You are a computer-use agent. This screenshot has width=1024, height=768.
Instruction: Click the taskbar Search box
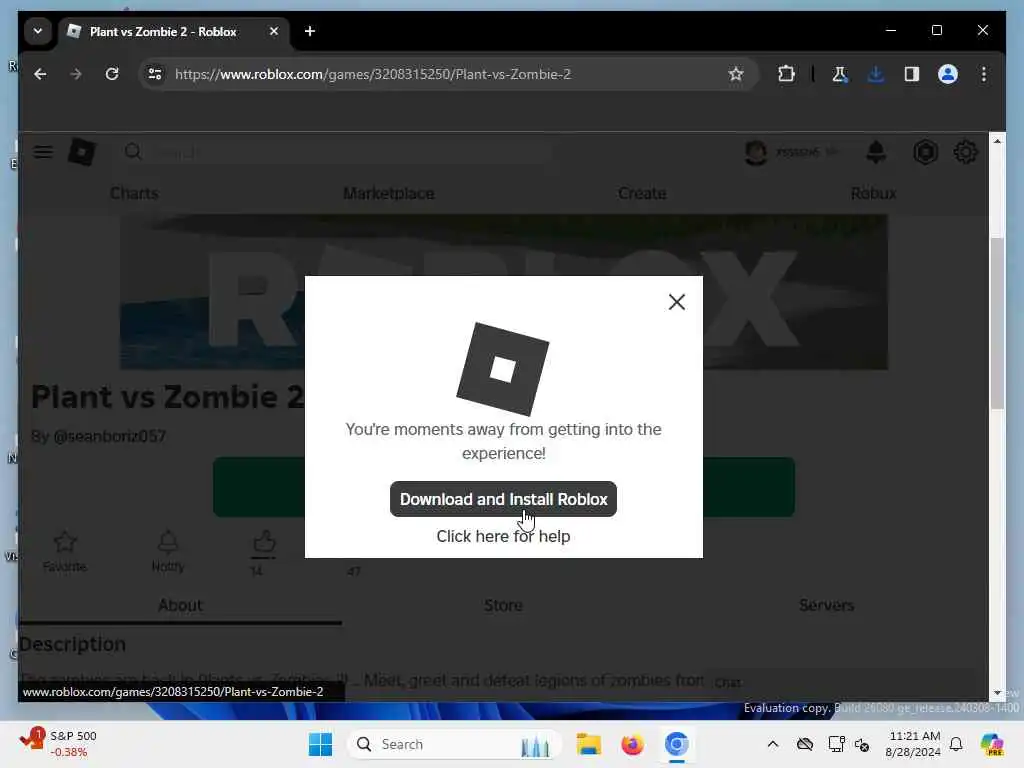point(453,744)
